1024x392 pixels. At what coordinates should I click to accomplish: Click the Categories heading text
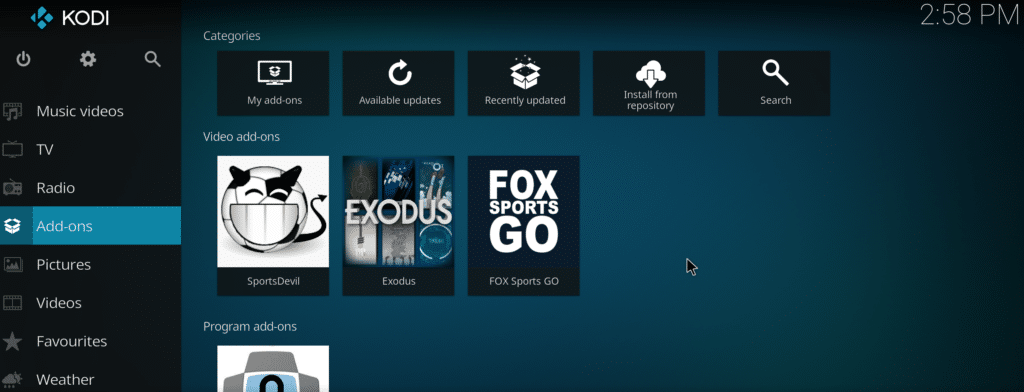pyautogui.click(x=232, y=36)
